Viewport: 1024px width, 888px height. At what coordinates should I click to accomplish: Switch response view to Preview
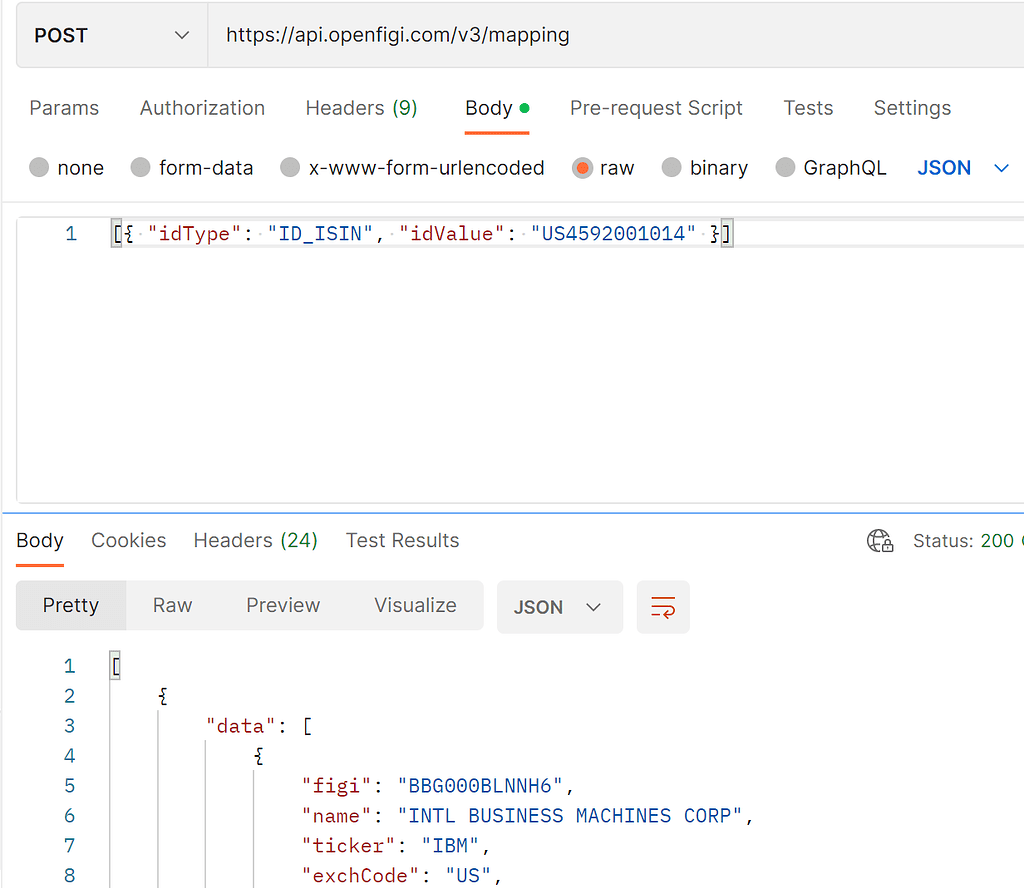point(283,606)
